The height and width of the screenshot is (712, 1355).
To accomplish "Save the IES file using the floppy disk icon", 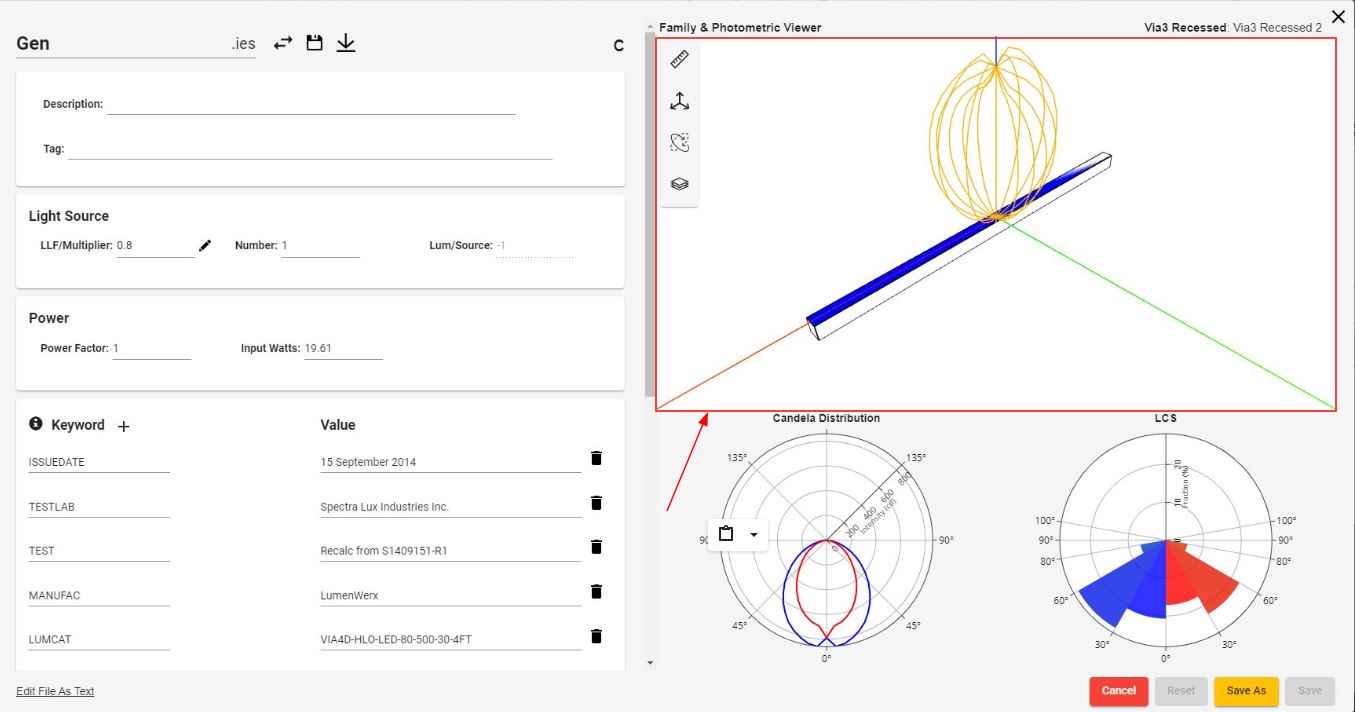I will pyautogui.click(x=314, y=43).
